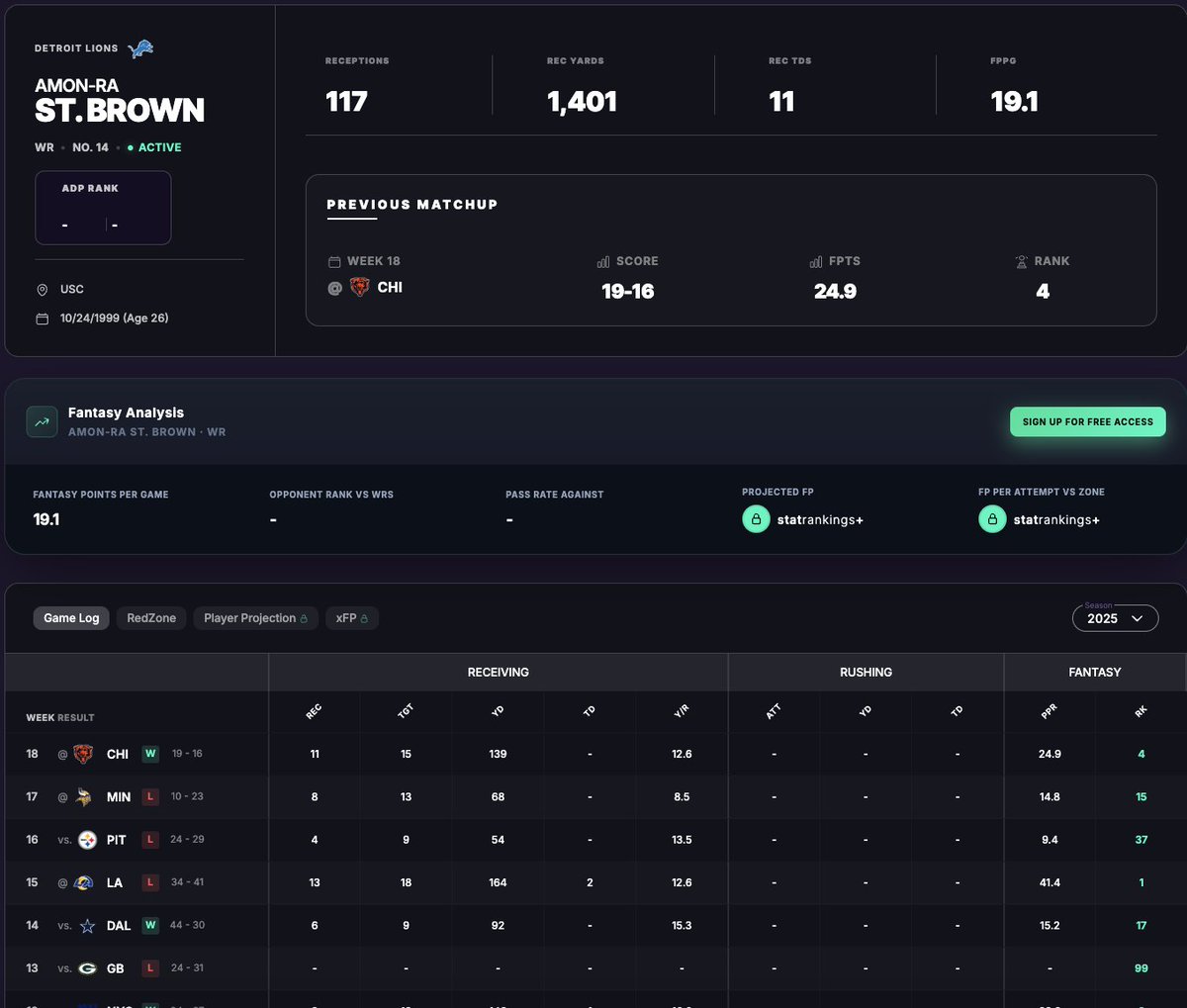Image resolution: width=1187 pixels, height=1008 pixels.
Task: Click the Vikings logo in the week 17 row
Action: (84, 797)
